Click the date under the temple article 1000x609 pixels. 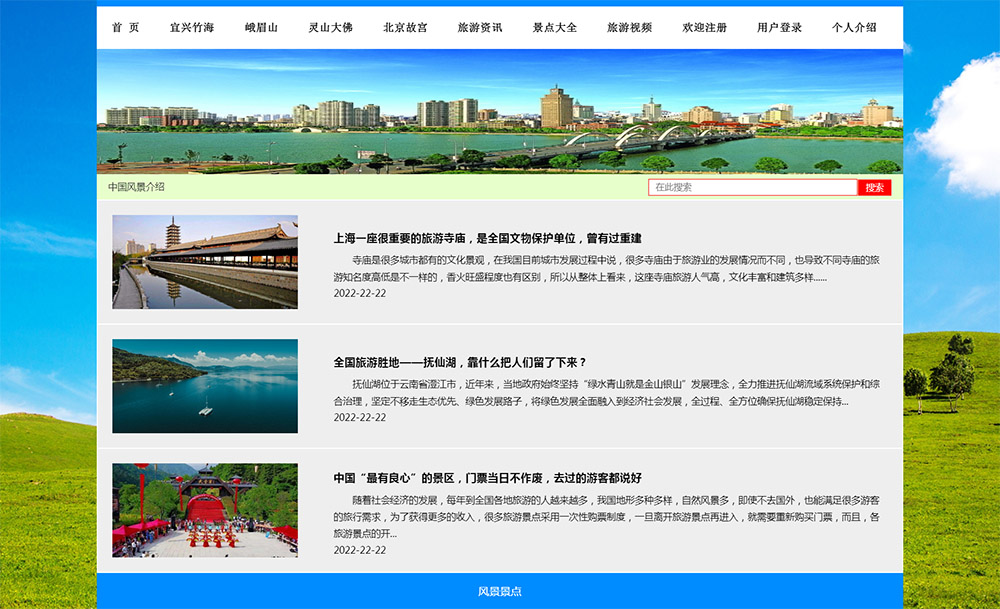coord(360,293)
